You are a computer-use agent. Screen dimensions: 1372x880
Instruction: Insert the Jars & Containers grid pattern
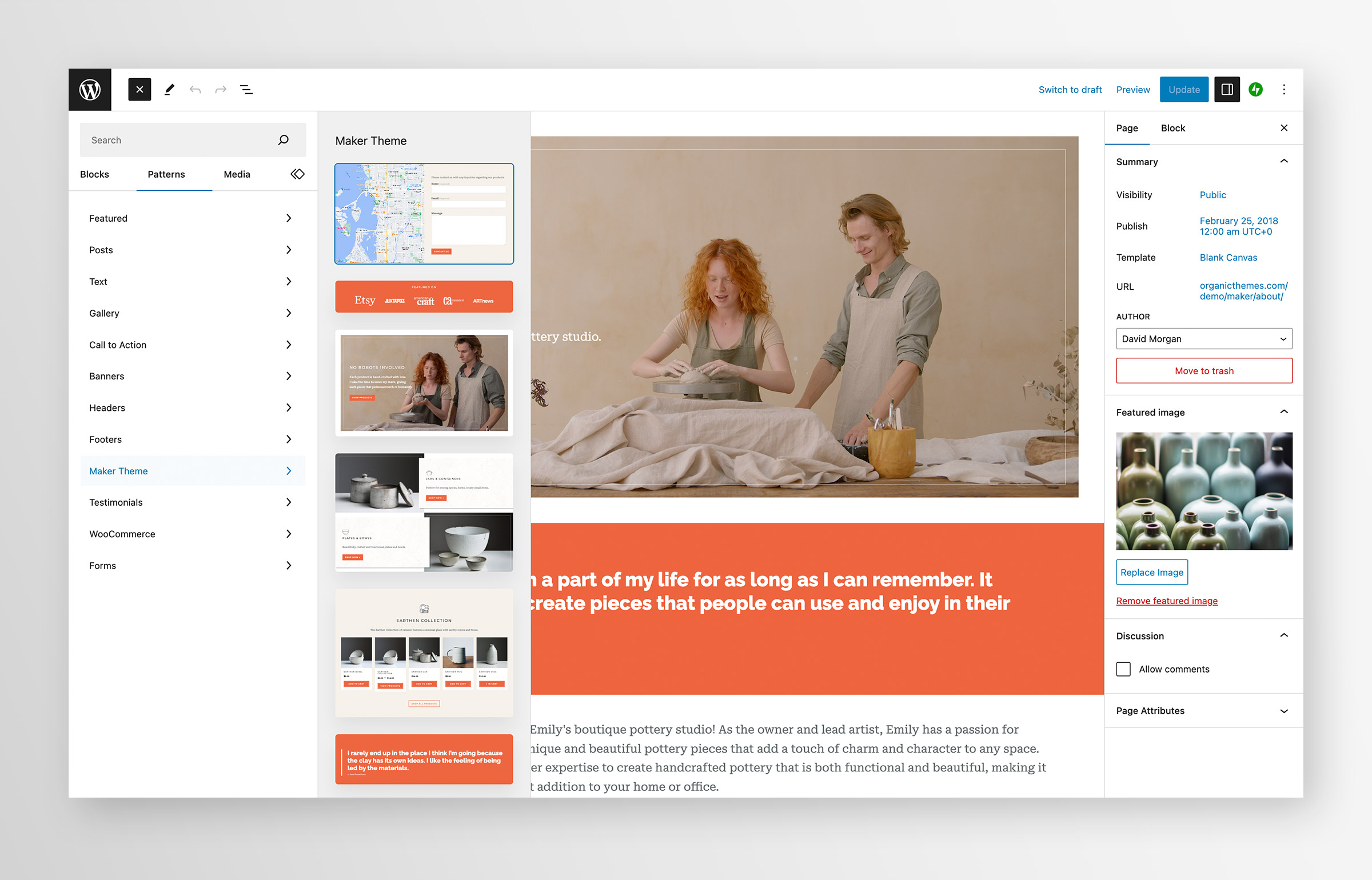point(424,513)
